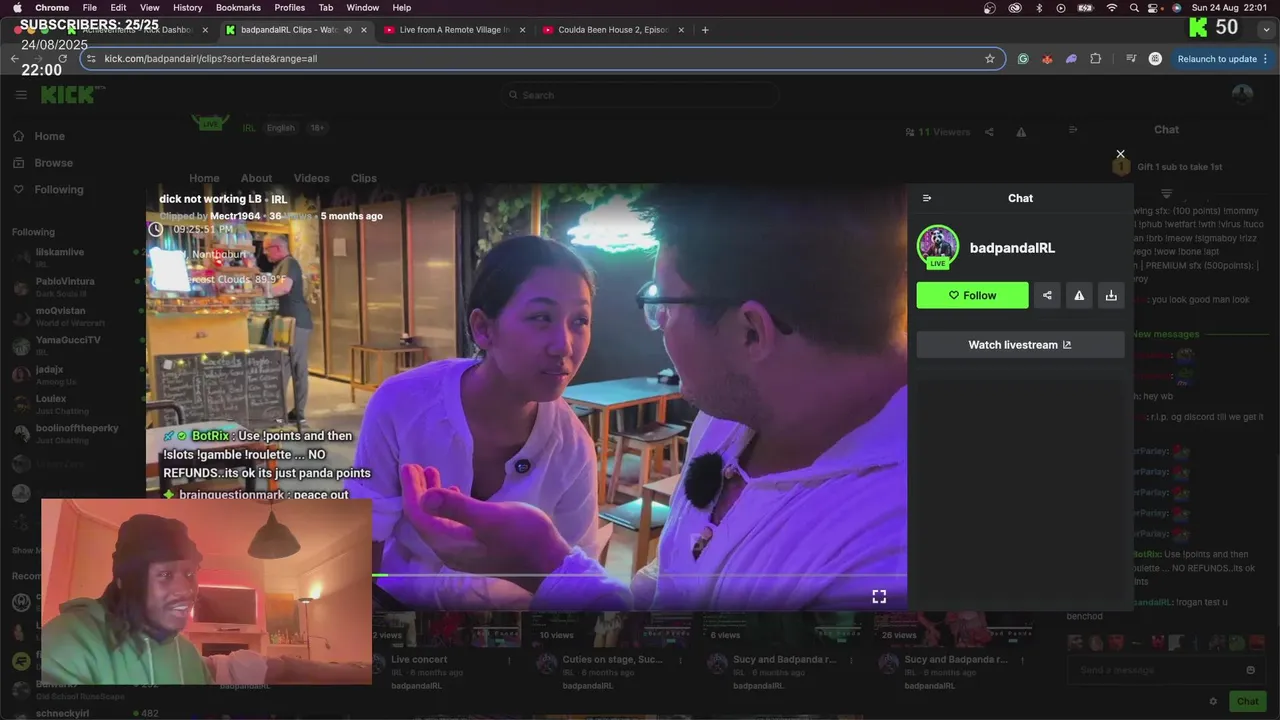Open the Chrome extensions puzzle icon
The image size is (1280, 720).
[x=1095, y=59]
